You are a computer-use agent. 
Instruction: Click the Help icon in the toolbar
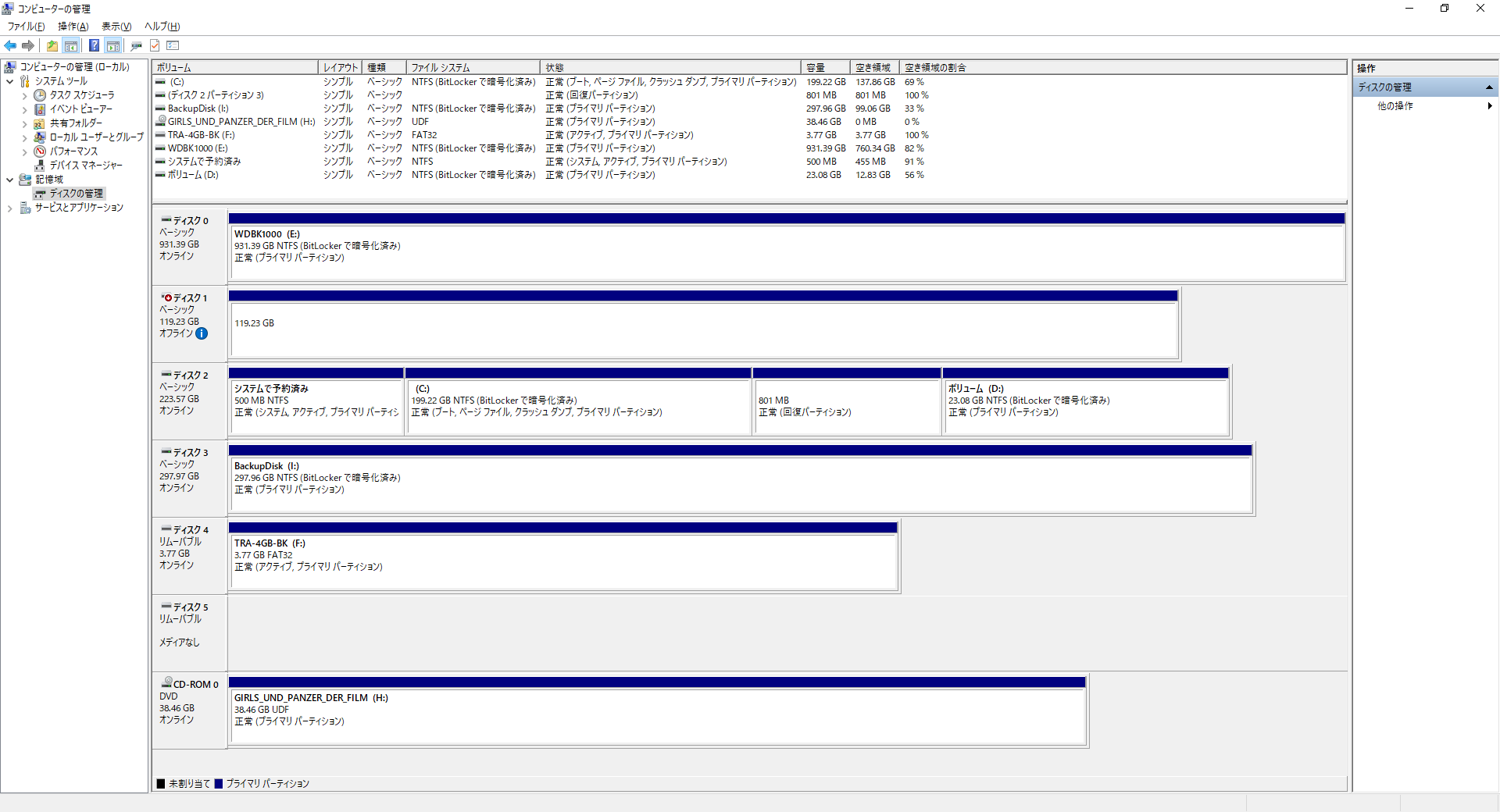tap(93, 45)
